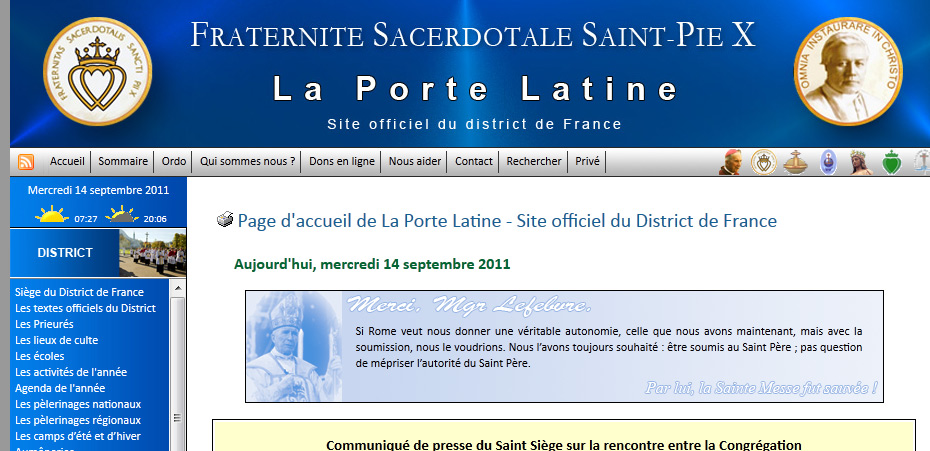
Task: Click the blue oval emblem icon
Action: point(827,162)
